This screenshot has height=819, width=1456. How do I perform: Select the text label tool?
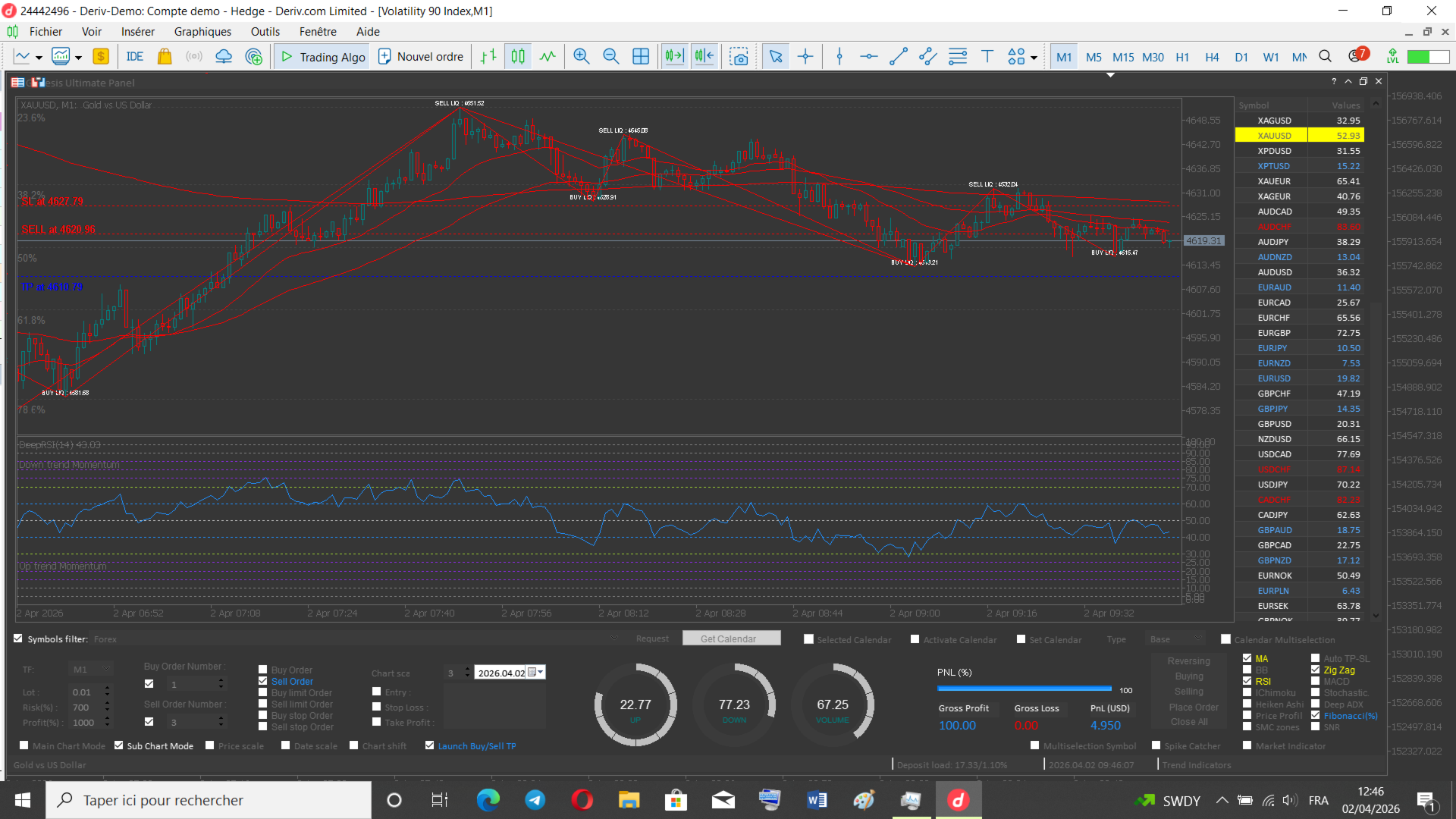(x=987, y=57)
